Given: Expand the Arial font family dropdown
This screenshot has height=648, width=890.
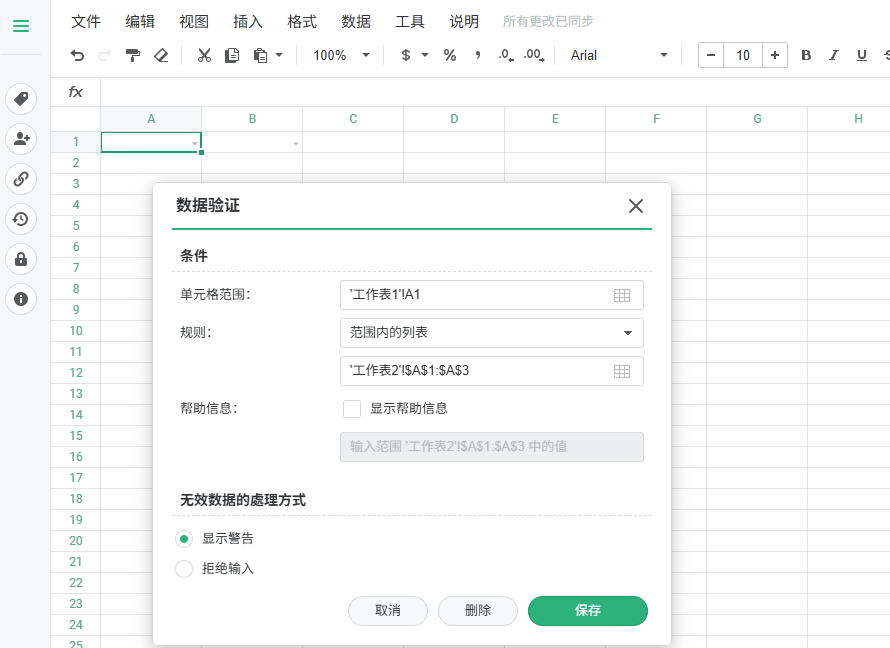Looking at the screenshot, I should click(x=620, y=56).
